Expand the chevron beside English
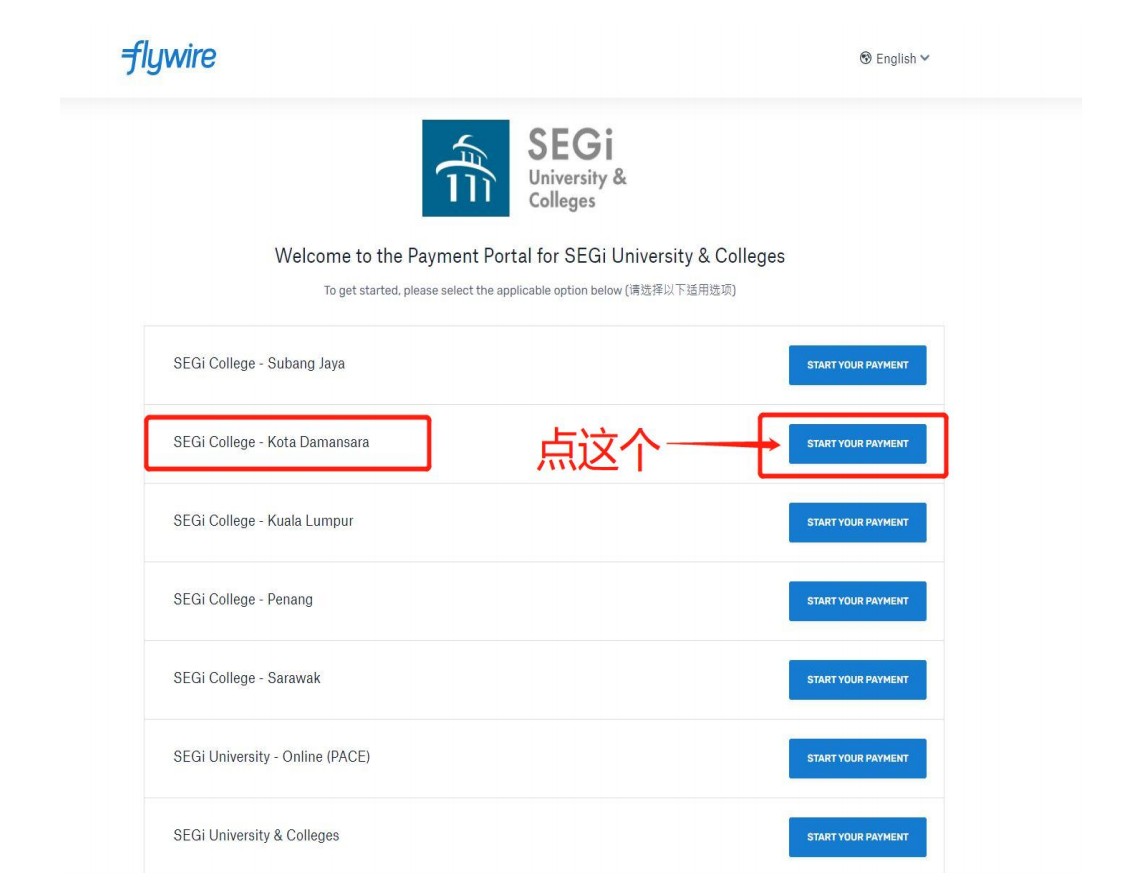This screenshot has width=1142, height=895. [925, 58]
